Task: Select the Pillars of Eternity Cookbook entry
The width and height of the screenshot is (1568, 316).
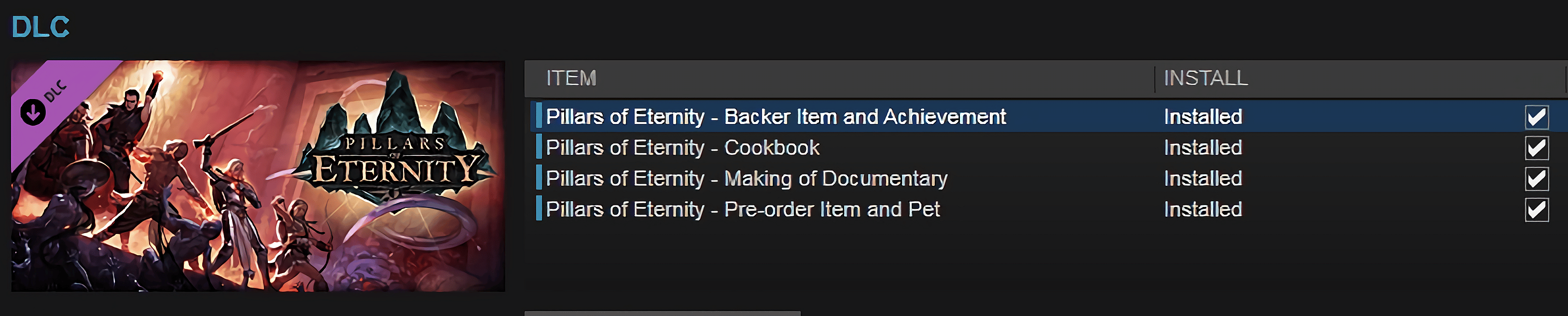Action: click(x=682, y=147)
